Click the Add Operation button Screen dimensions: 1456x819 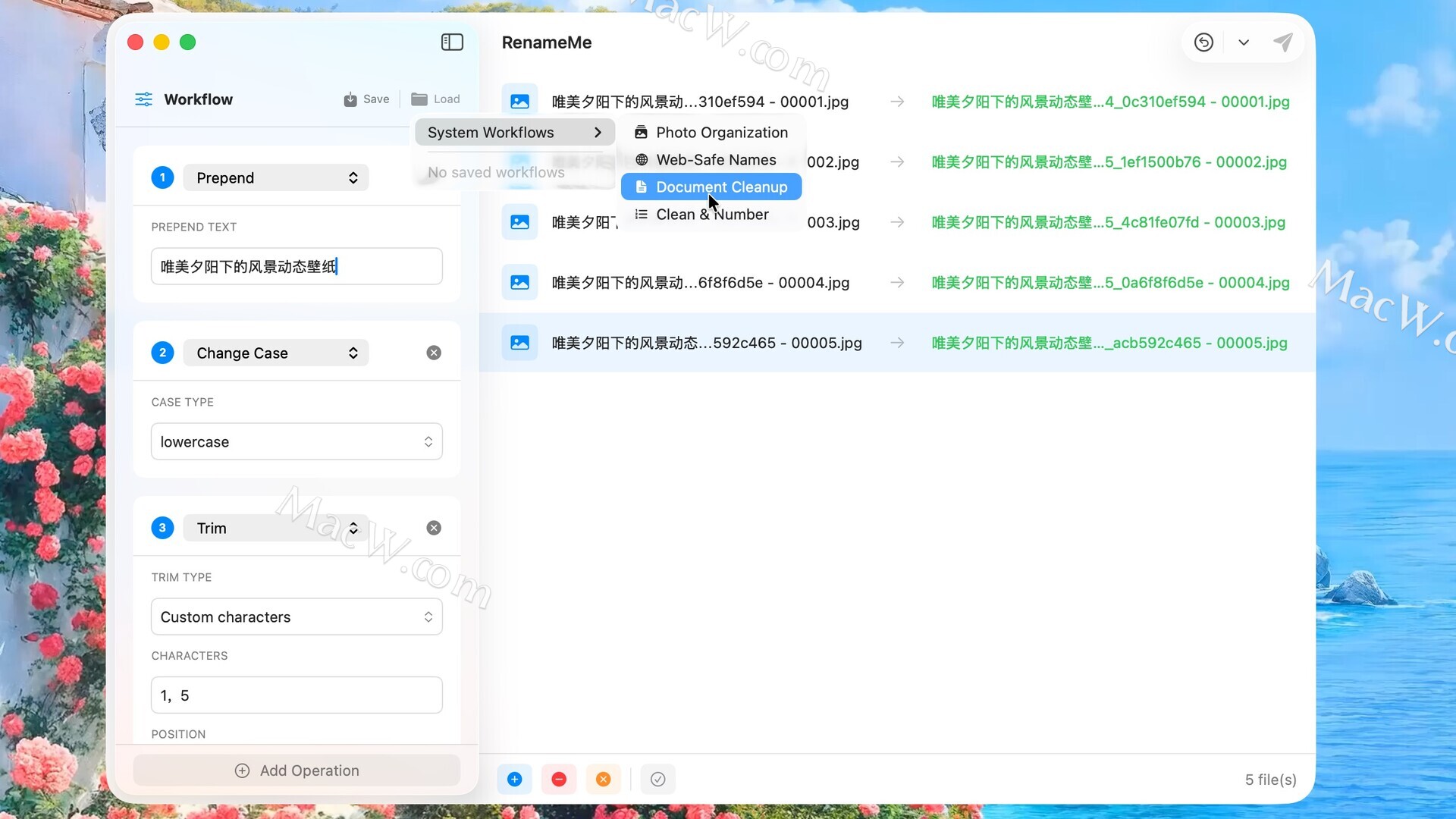297,770
